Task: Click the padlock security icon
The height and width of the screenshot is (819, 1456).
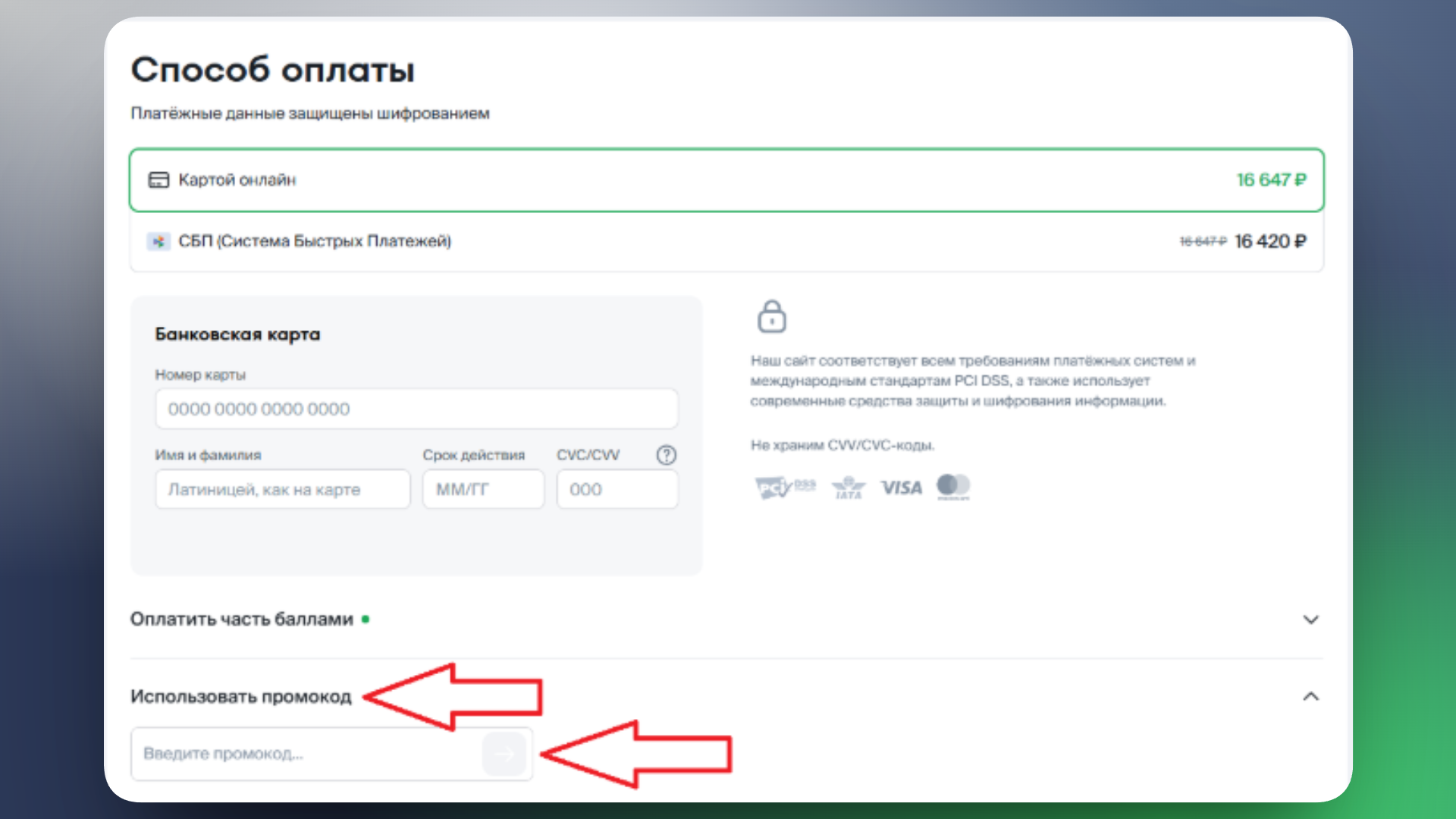Action: pyautogui.click(x=772, y=317)
